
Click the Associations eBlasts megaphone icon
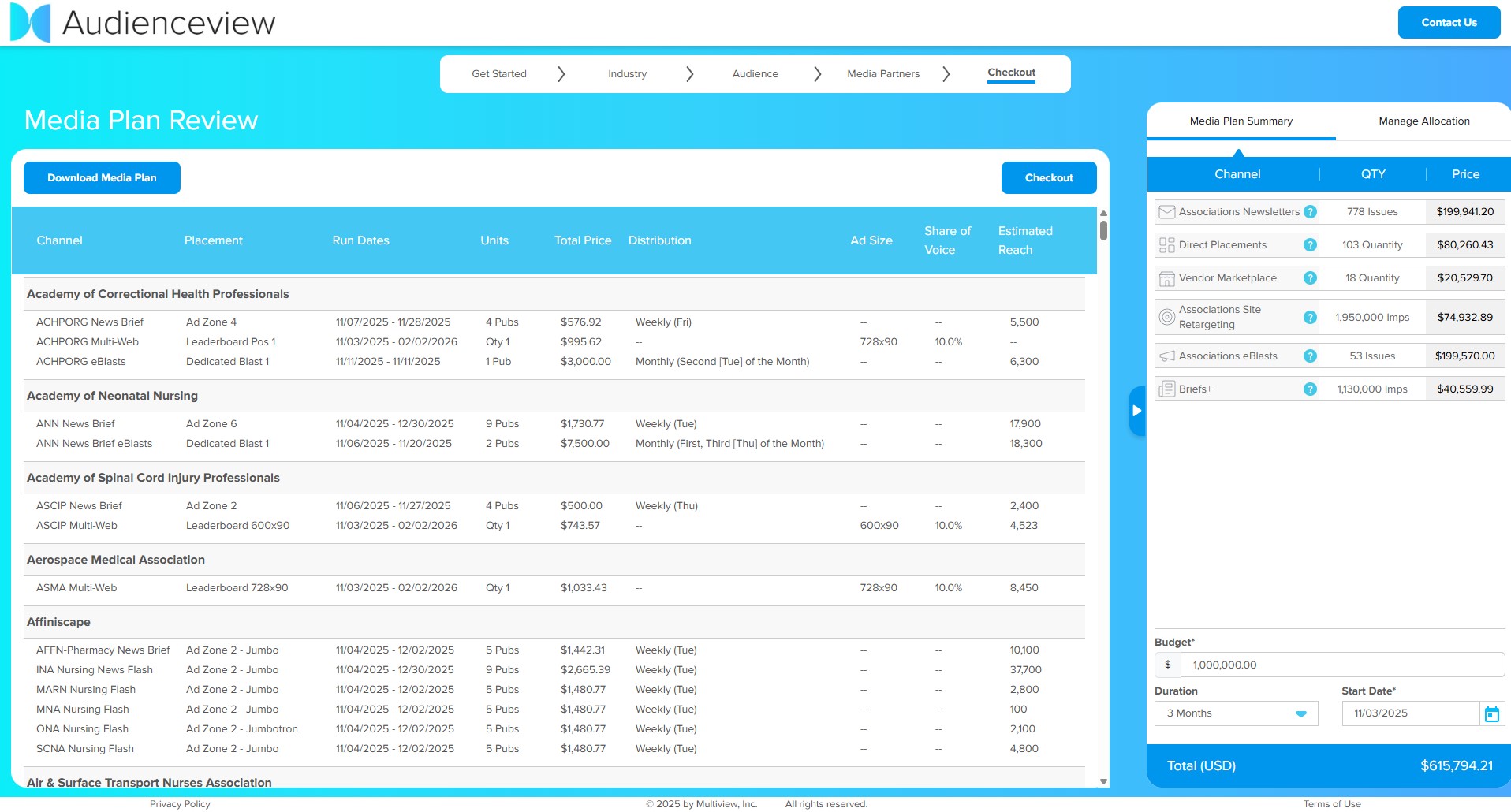(1166, 356)
